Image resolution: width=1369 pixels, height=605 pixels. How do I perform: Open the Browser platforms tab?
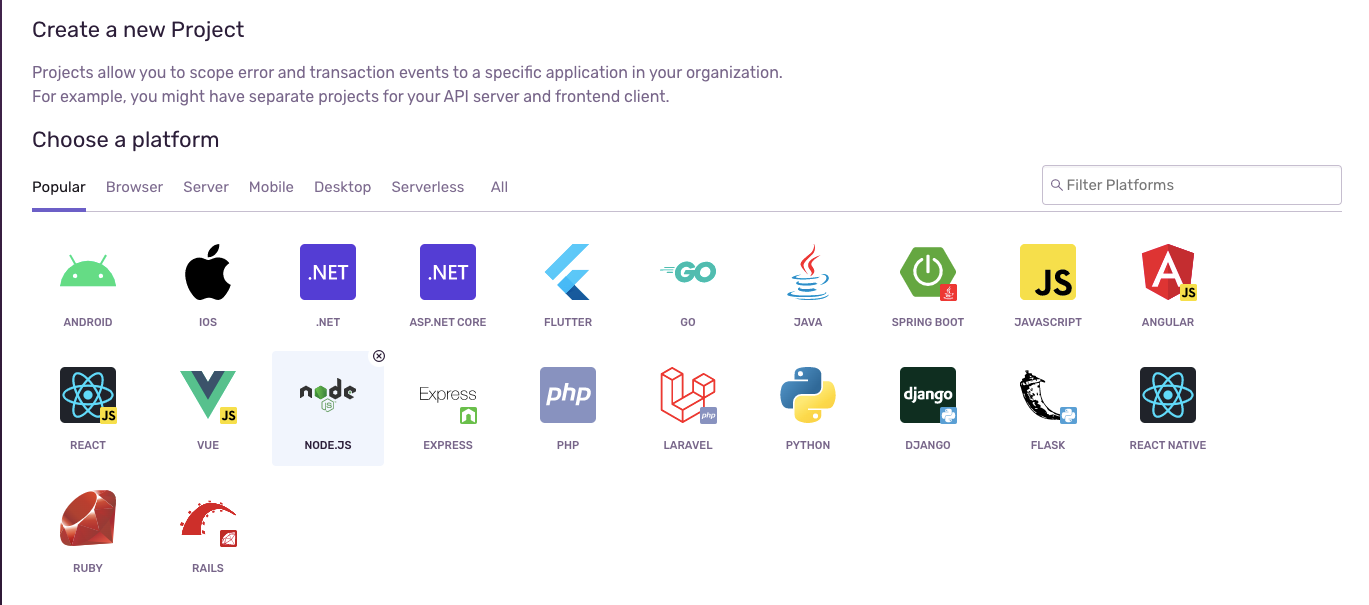pyautogui.click(x=134, y=187)
